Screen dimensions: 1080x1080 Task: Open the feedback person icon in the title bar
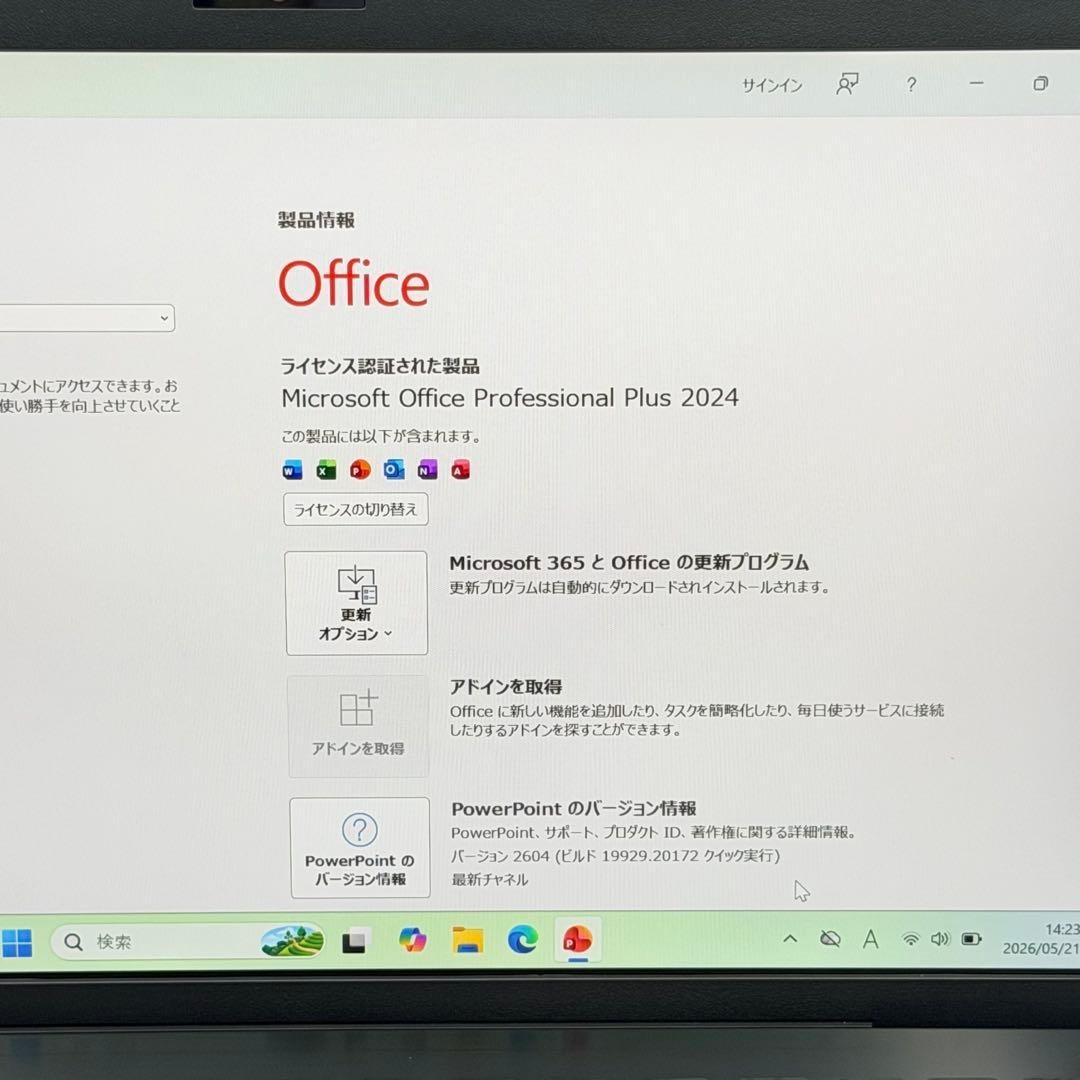click(x=847, y=84)
